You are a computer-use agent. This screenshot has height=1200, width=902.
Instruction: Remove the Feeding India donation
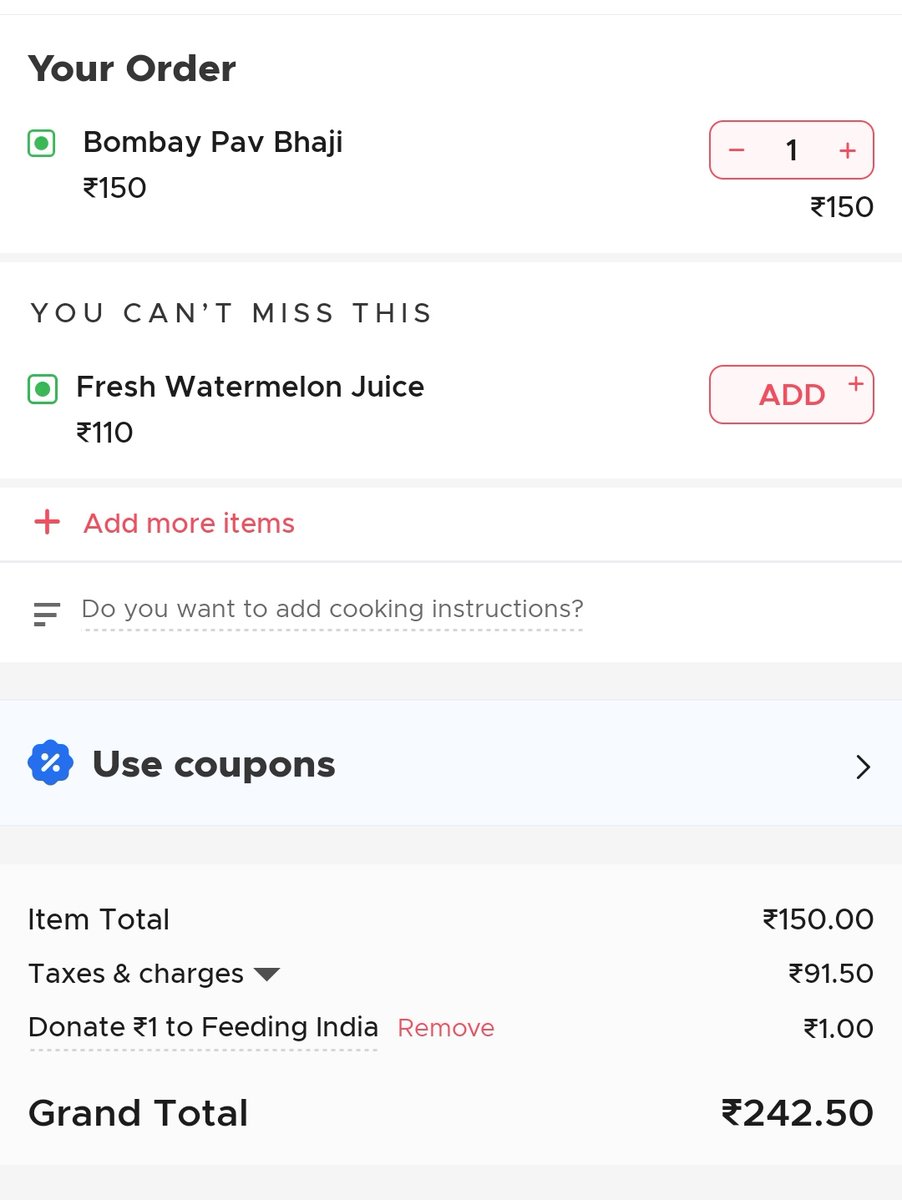[x=446, y=1028]
